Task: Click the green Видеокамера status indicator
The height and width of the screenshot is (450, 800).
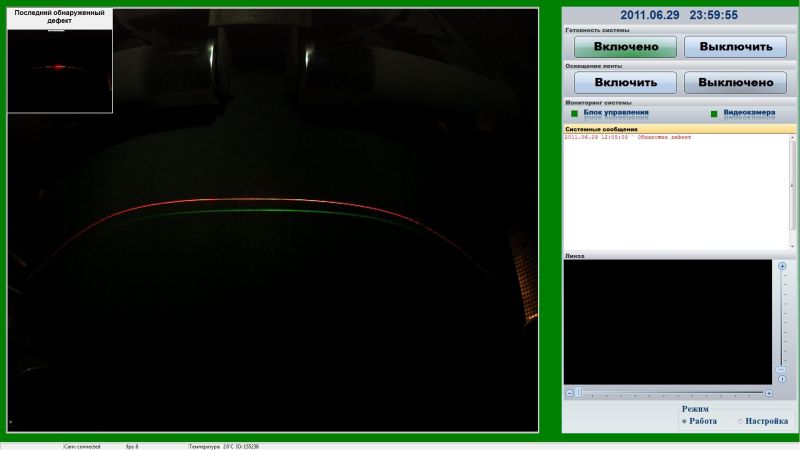Action: click(714, 113)
